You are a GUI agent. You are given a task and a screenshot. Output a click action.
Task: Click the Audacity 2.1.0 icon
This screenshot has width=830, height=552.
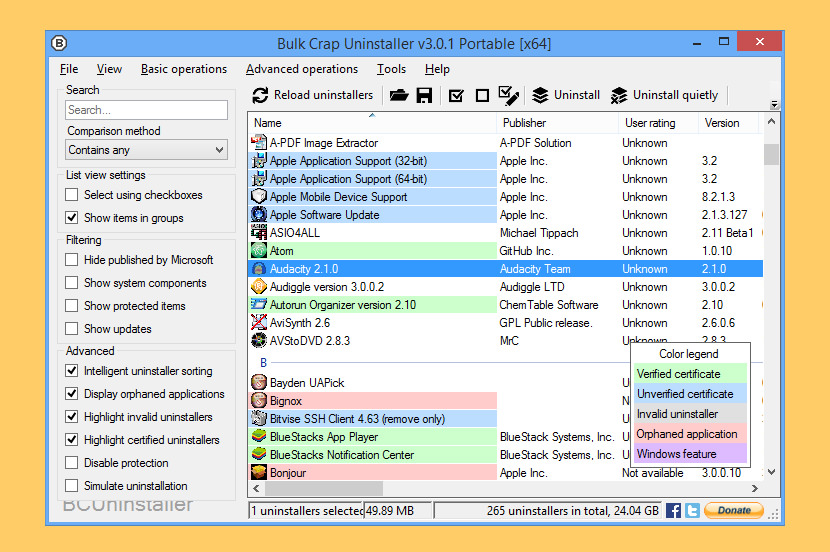[259, 268]
